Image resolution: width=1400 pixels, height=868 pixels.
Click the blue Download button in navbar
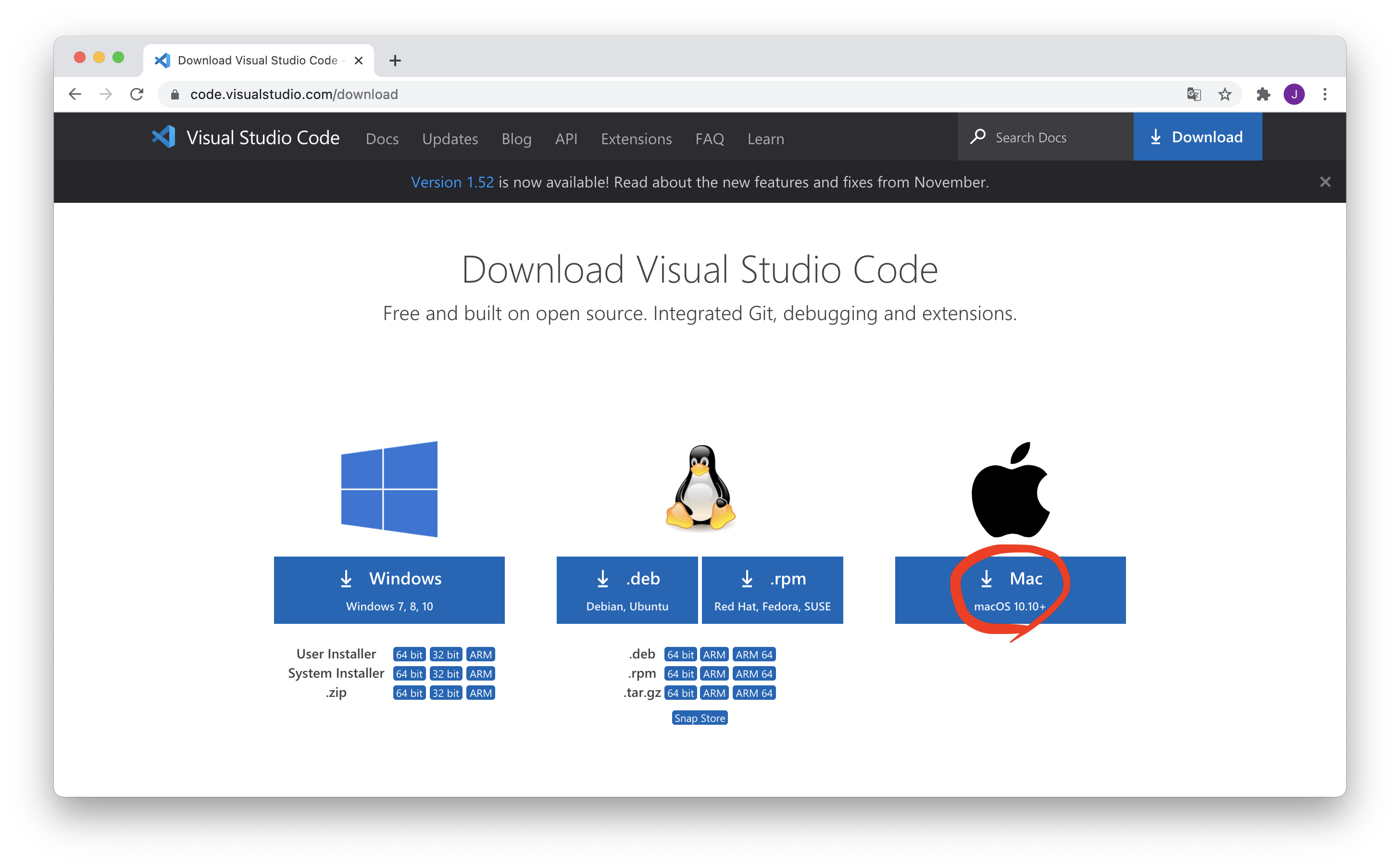[x=1197, y=137]
